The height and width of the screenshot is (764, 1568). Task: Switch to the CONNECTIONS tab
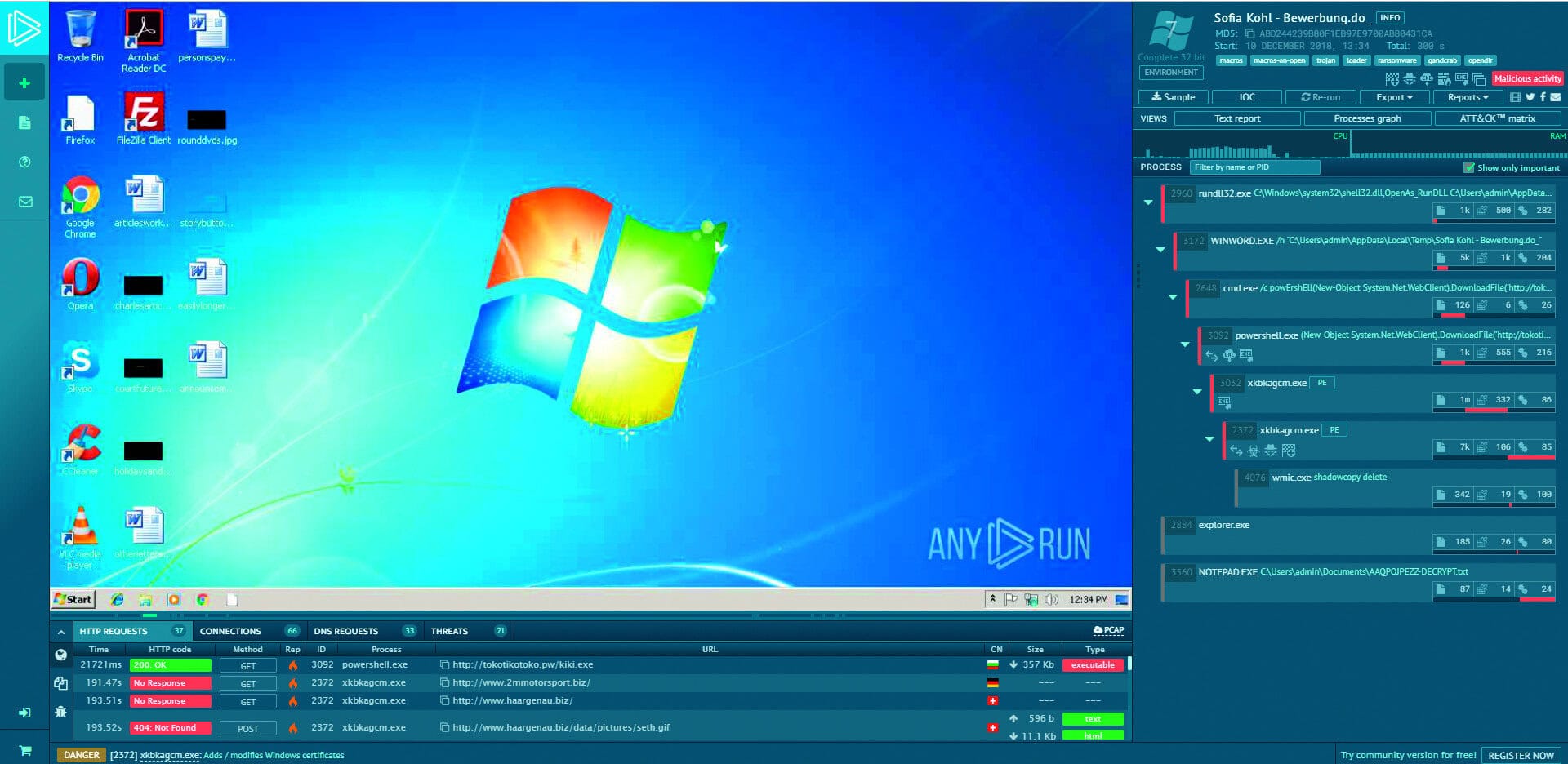[x=231, y=630]
